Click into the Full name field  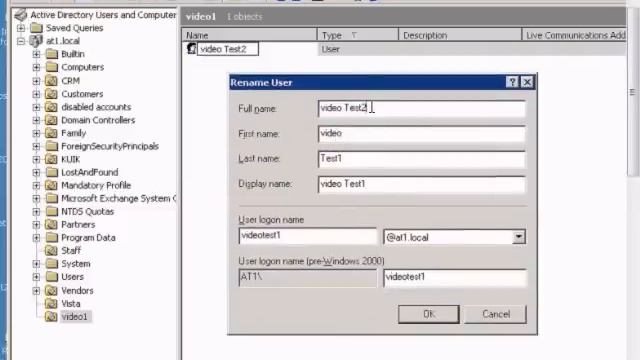pyautogui.click(x=422, y=109)
